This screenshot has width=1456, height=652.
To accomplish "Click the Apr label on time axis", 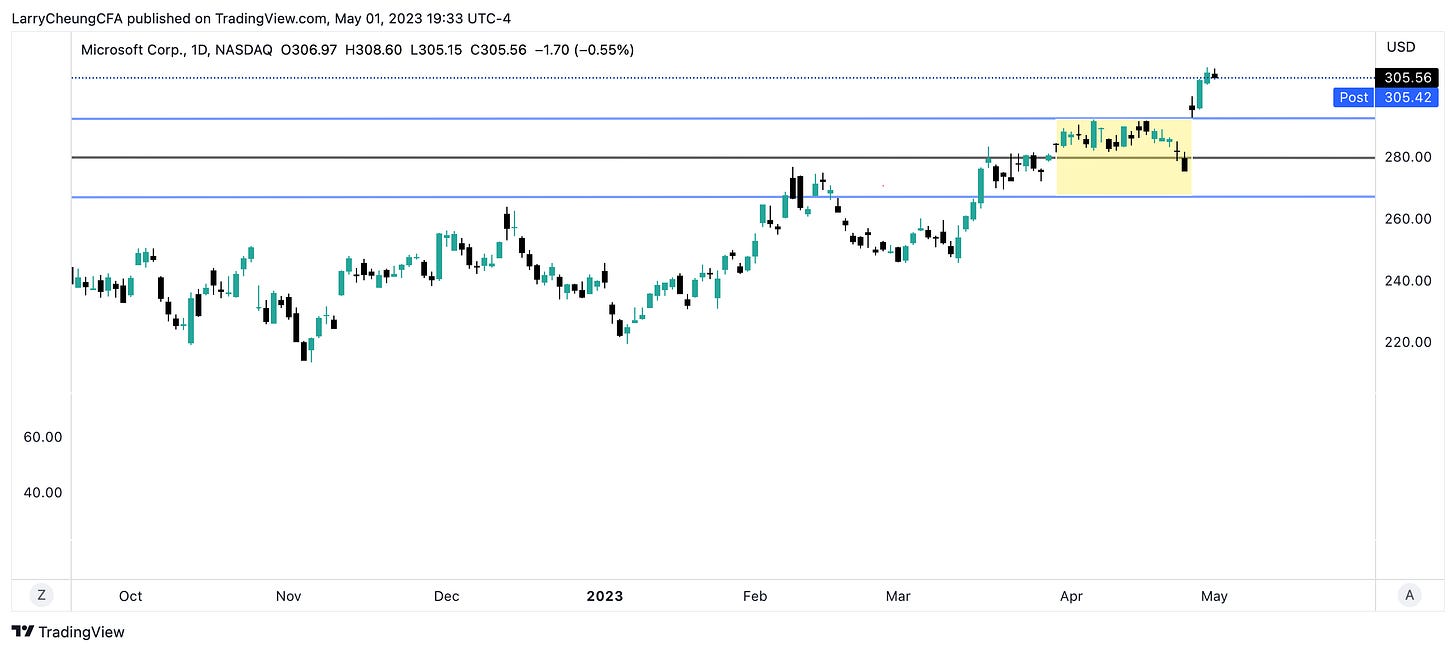I will (x=1071, y=596).
